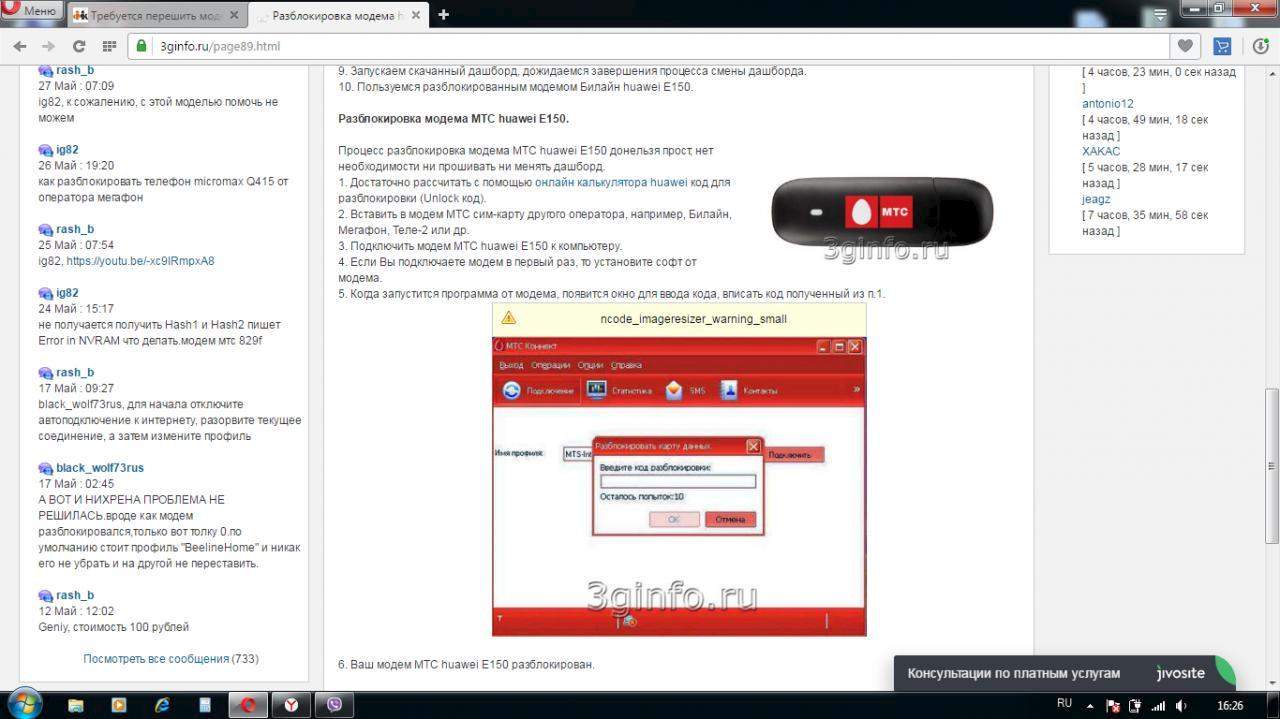The width and height of the screenshot is (1280, 719).
Task: Follow the youtu.be link in chat
Action: pyautogui.click(x=140, y=261)
